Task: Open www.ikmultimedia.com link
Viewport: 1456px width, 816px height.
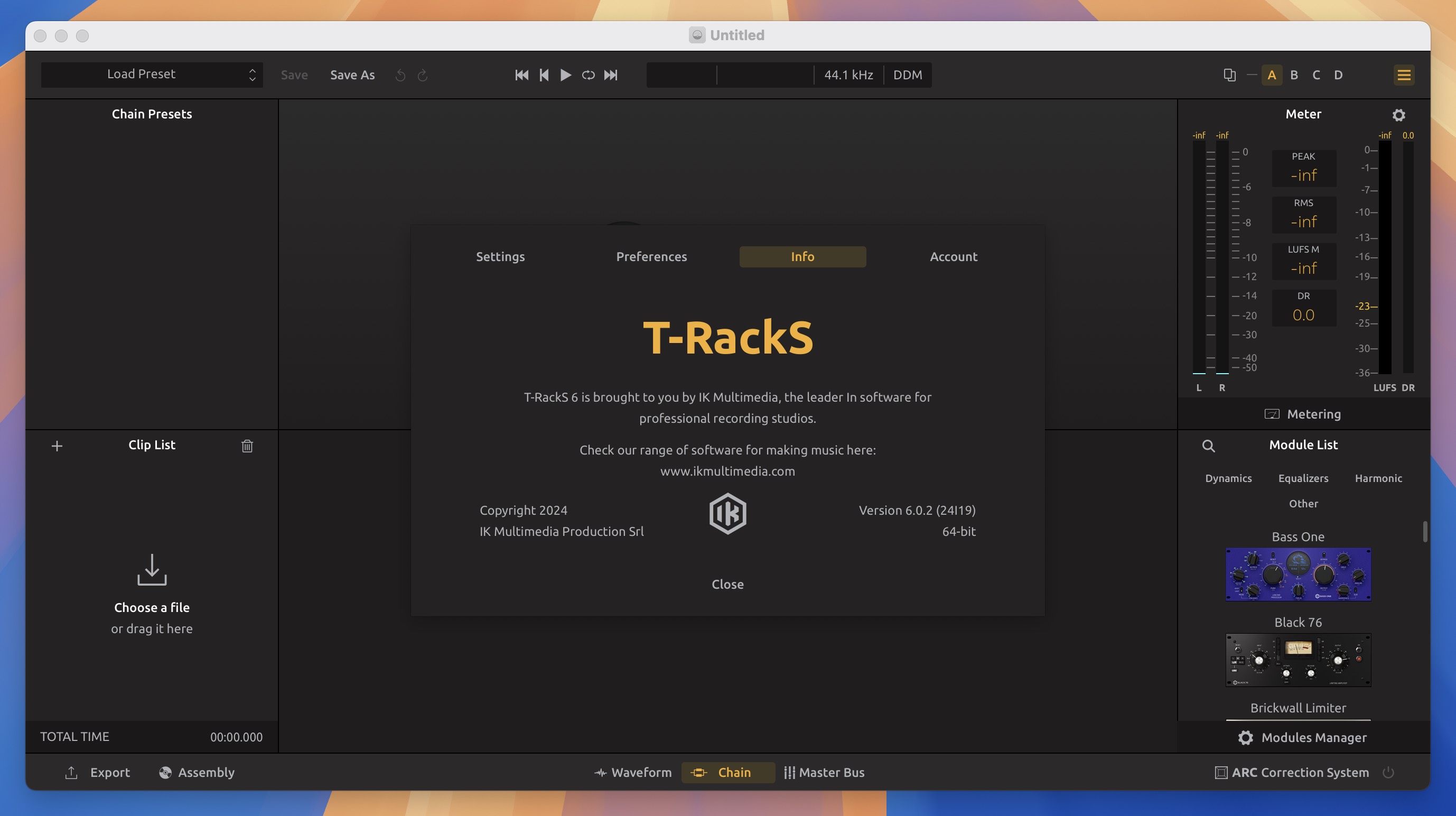Action: click(727, 471)
